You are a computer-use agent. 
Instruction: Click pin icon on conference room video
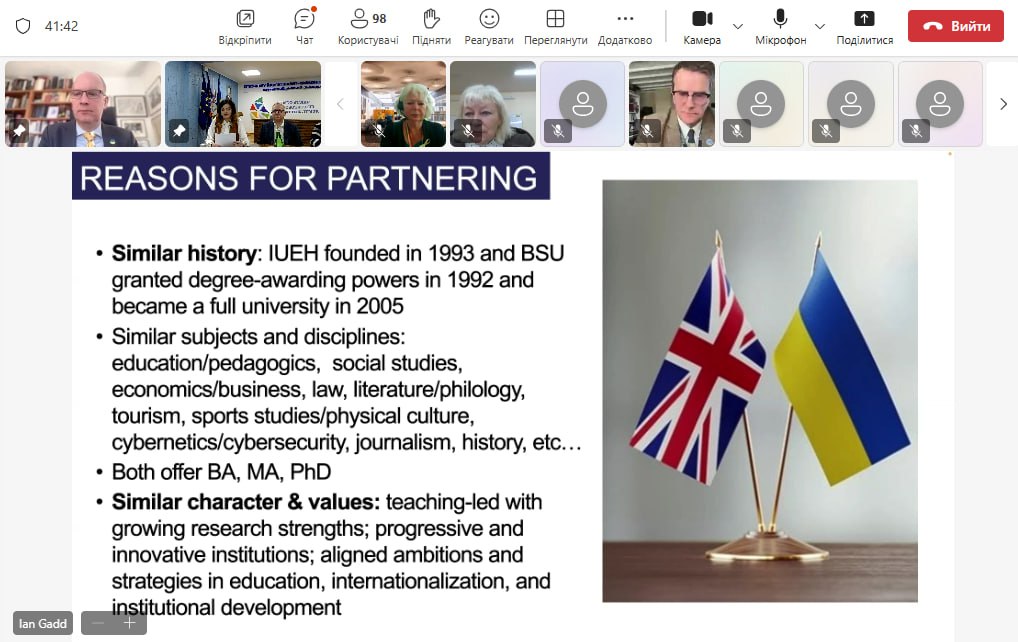pyautogui.click(x=179, y=131)
